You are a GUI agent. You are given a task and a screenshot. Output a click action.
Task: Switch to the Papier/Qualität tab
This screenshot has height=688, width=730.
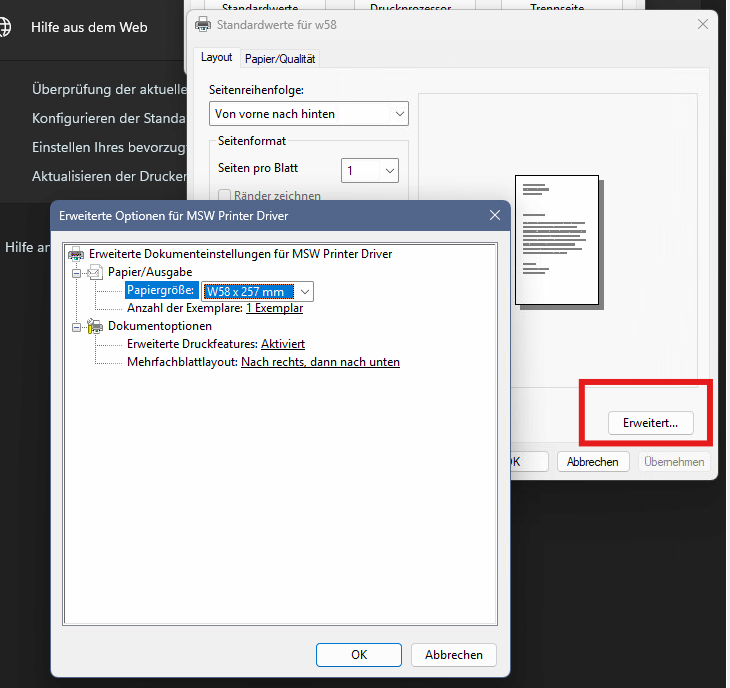[x=280, y=59]
